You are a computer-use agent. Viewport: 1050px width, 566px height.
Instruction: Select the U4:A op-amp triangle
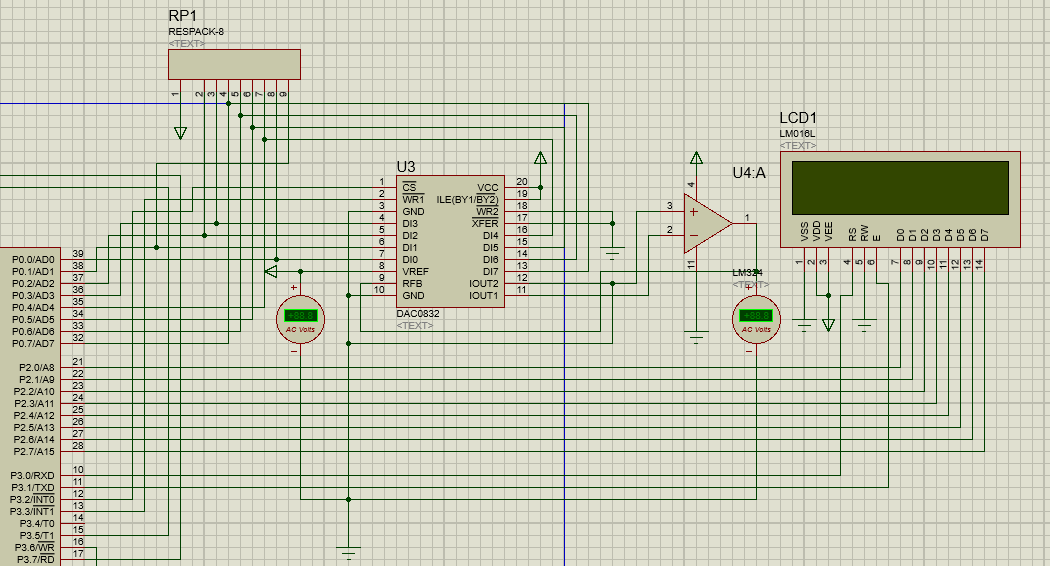click(708, 224)
